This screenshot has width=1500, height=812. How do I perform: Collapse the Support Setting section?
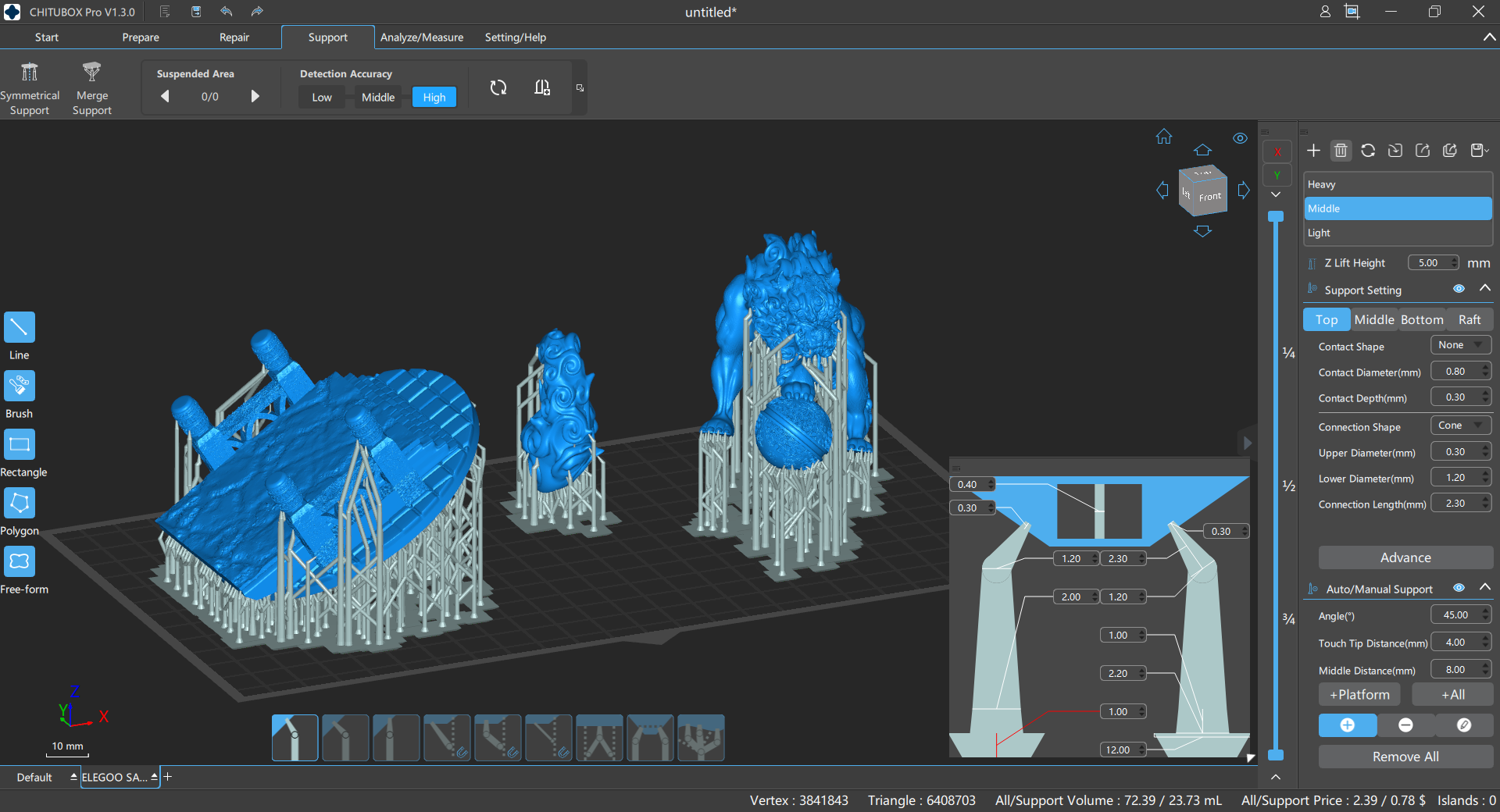point(1485,288)
